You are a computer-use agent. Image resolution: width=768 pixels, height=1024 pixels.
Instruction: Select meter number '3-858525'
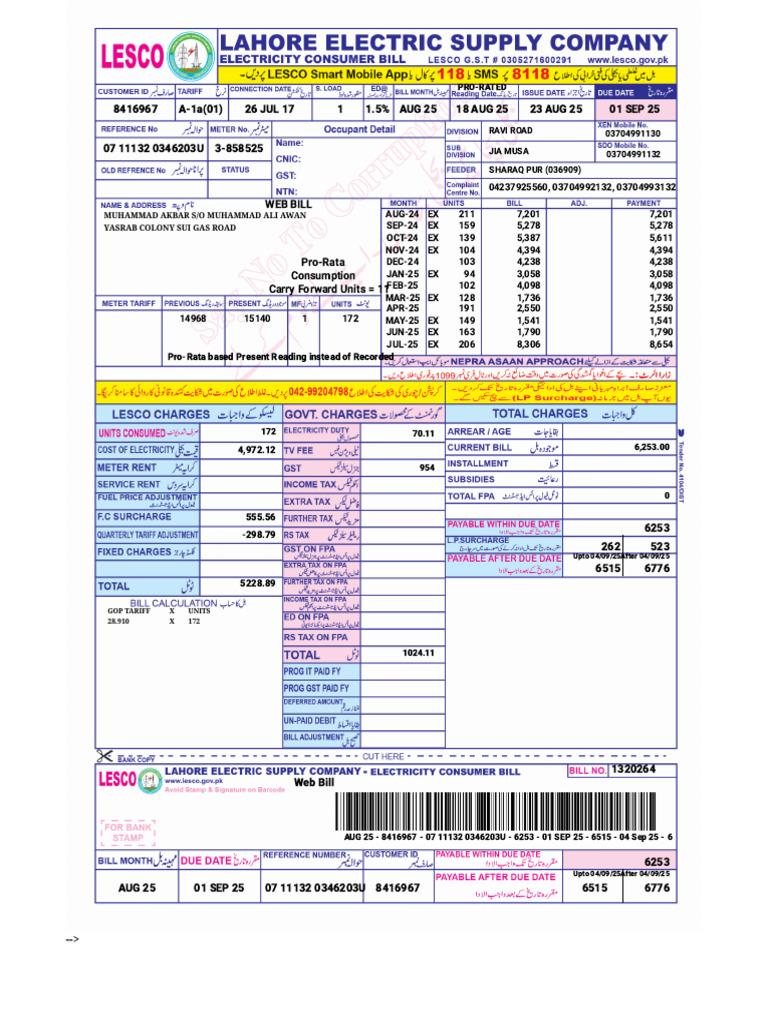click(x=239, y=148)
